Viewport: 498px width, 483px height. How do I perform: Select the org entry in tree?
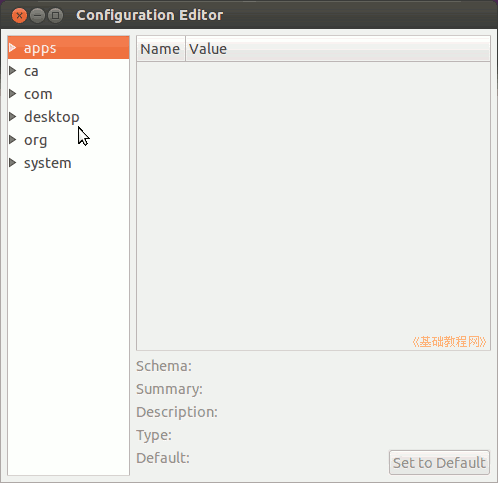coord(68,140)
